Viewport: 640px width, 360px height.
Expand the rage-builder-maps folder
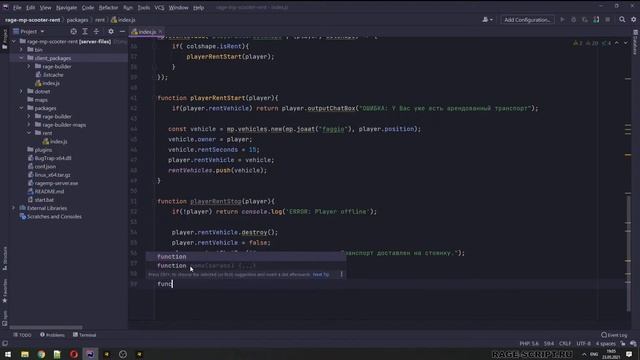(x=29, y=125)
